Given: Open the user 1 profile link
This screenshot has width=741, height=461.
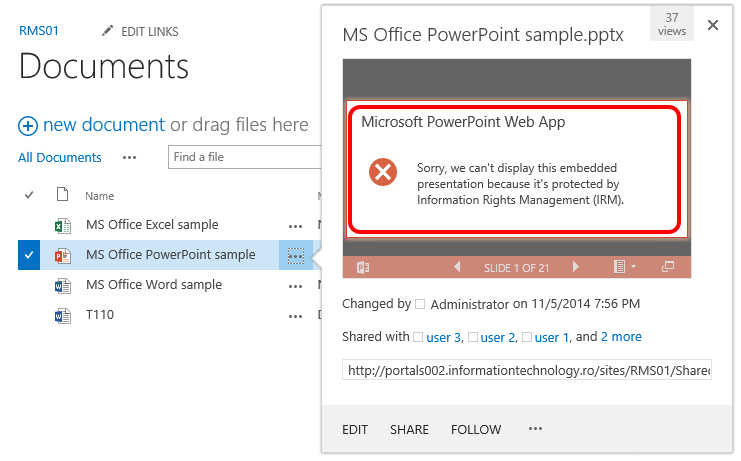Looking at the screenshot, I should coord(552,337).
